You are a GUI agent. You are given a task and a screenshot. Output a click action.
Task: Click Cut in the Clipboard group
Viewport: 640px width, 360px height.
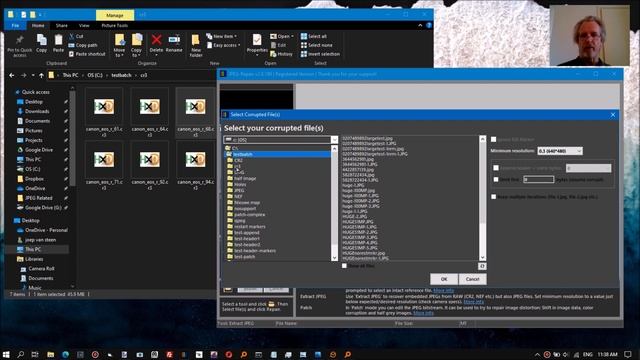pyautogui.click(x=76, y=36)
